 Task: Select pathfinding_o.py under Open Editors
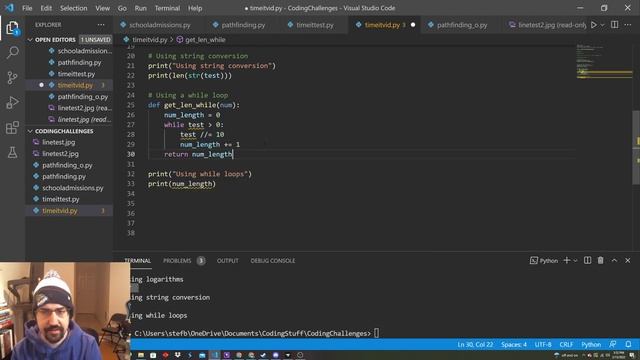point(69,97)
